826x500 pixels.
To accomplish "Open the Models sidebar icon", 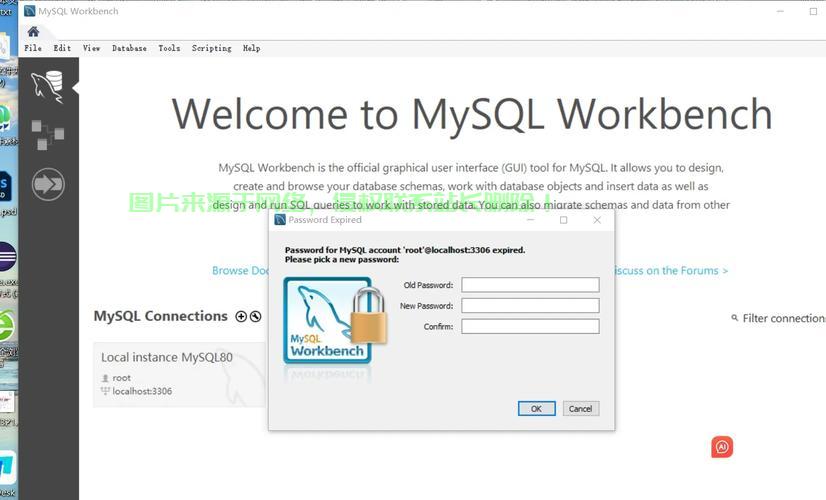I will tap(47, 135).
